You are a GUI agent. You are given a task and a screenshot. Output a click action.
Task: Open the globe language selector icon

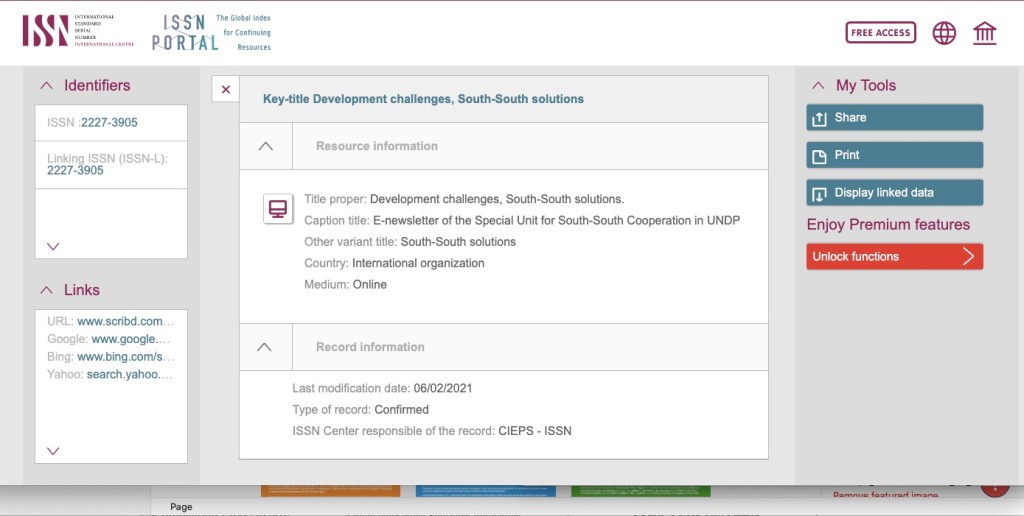pos(944,33)
